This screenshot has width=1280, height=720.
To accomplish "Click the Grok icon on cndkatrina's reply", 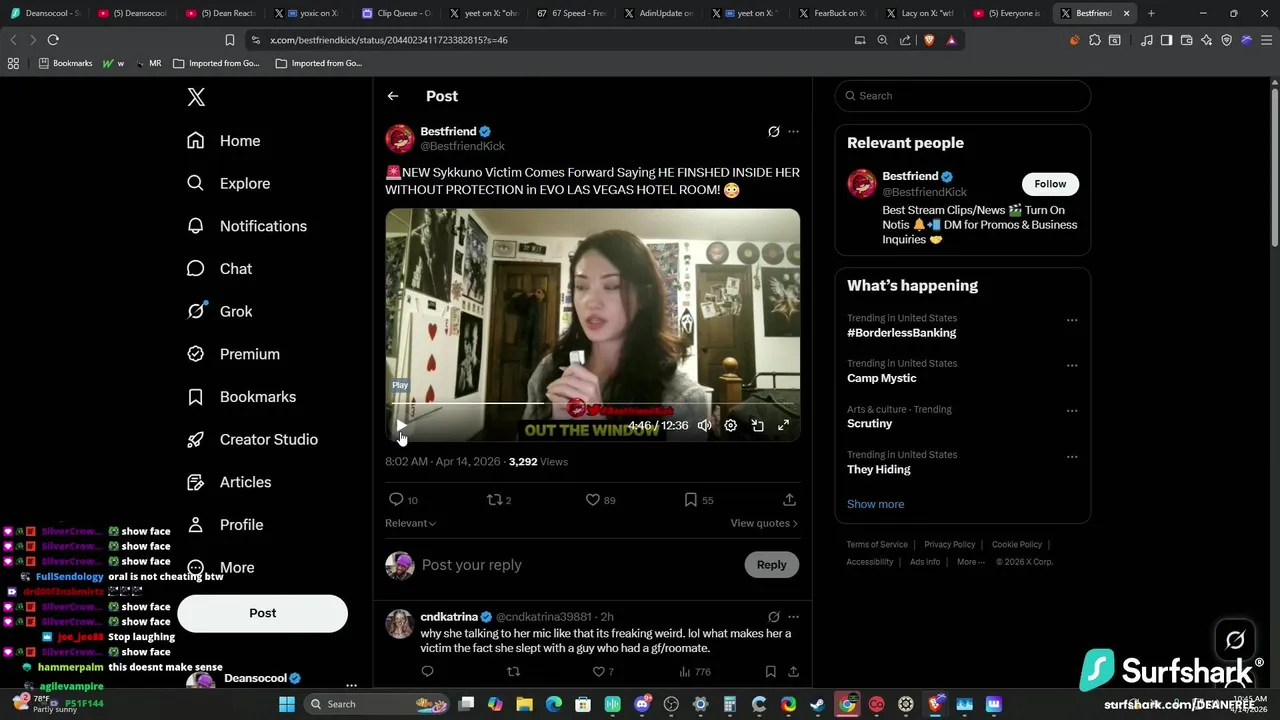I will point(773,617).
